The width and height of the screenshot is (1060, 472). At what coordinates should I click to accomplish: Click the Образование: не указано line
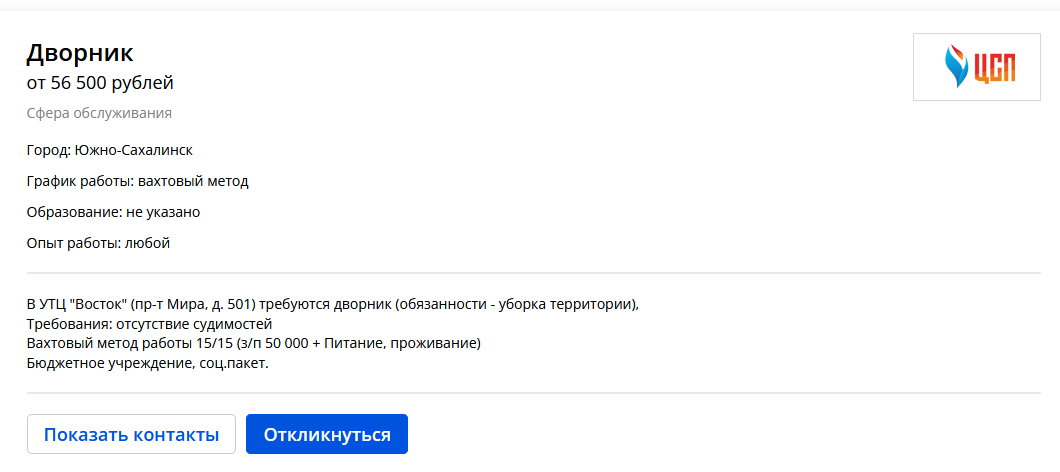(x=114, y=212)
